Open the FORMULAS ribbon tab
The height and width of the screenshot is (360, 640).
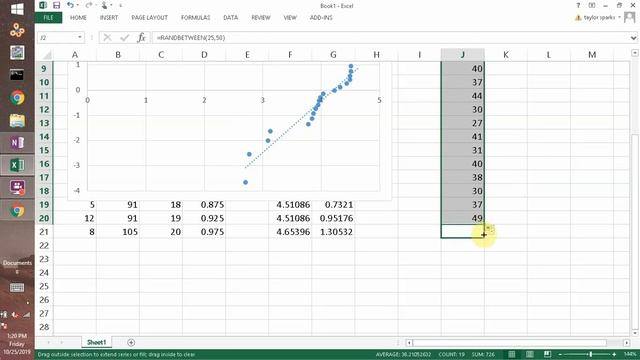pos(195,18)
